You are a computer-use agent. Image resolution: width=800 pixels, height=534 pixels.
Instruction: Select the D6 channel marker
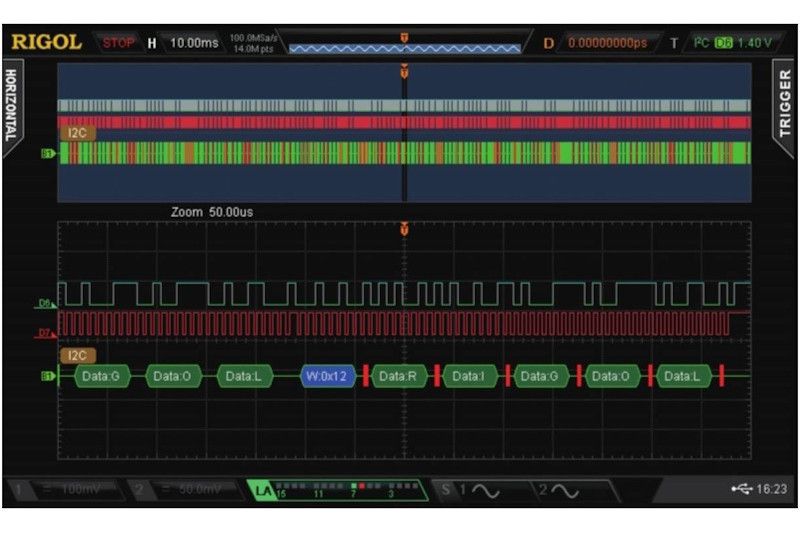click(45, 300)
